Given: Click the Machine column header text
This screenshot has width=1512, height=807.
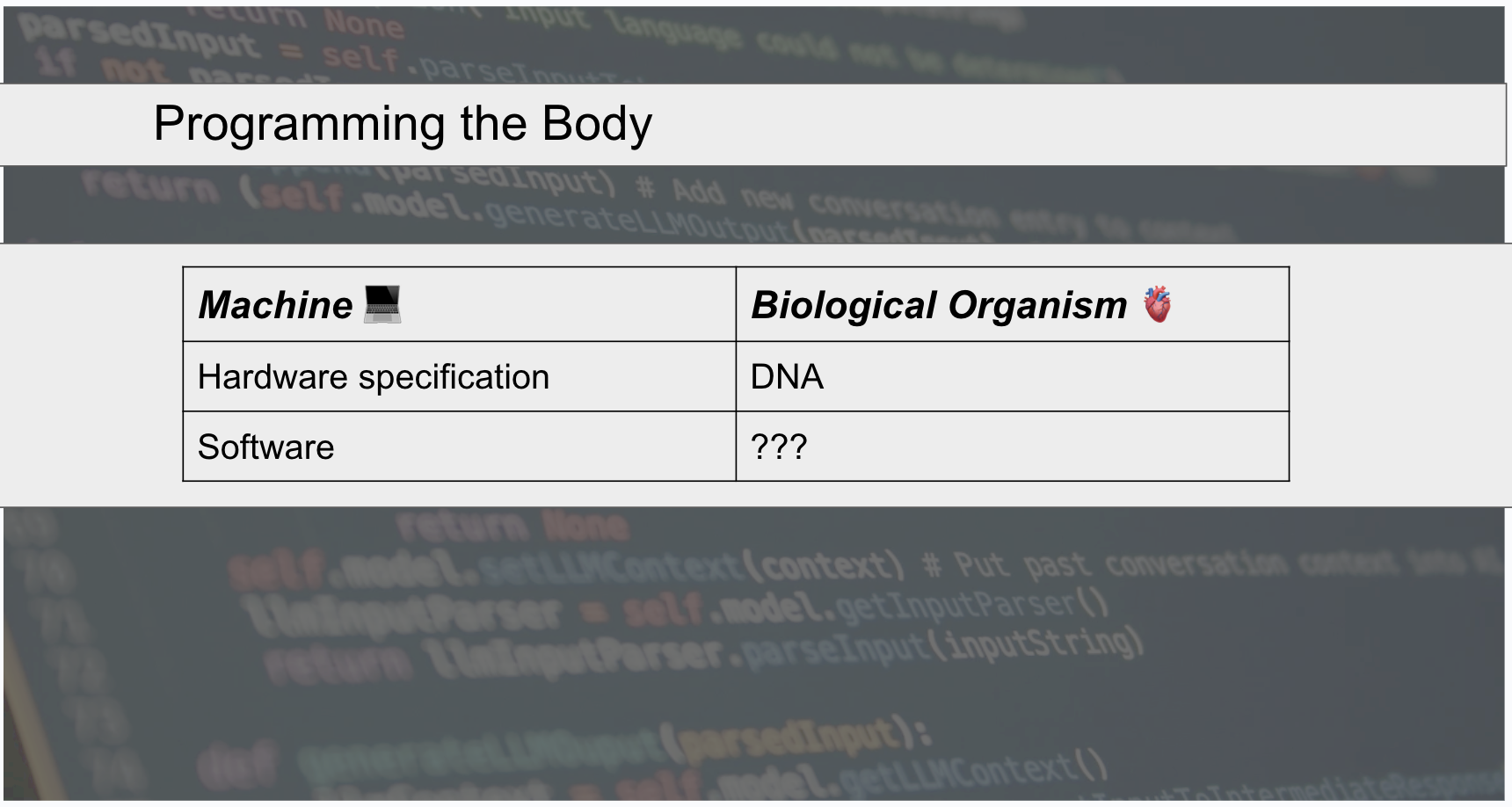Looking at the screenshot, I should pyautogui.click(x=275, y=305).
